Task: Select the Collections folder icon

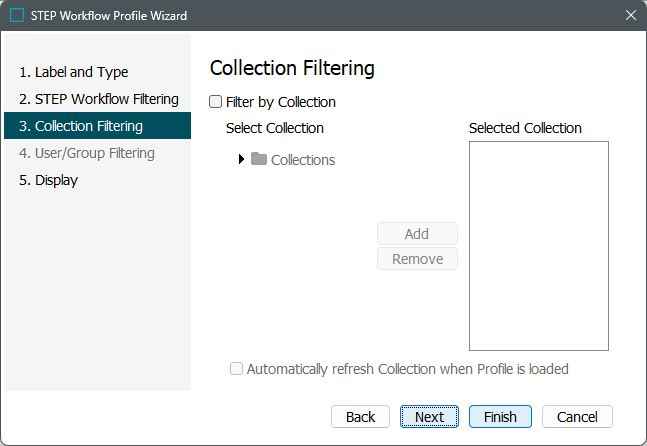Action: (x=259, y=159)
